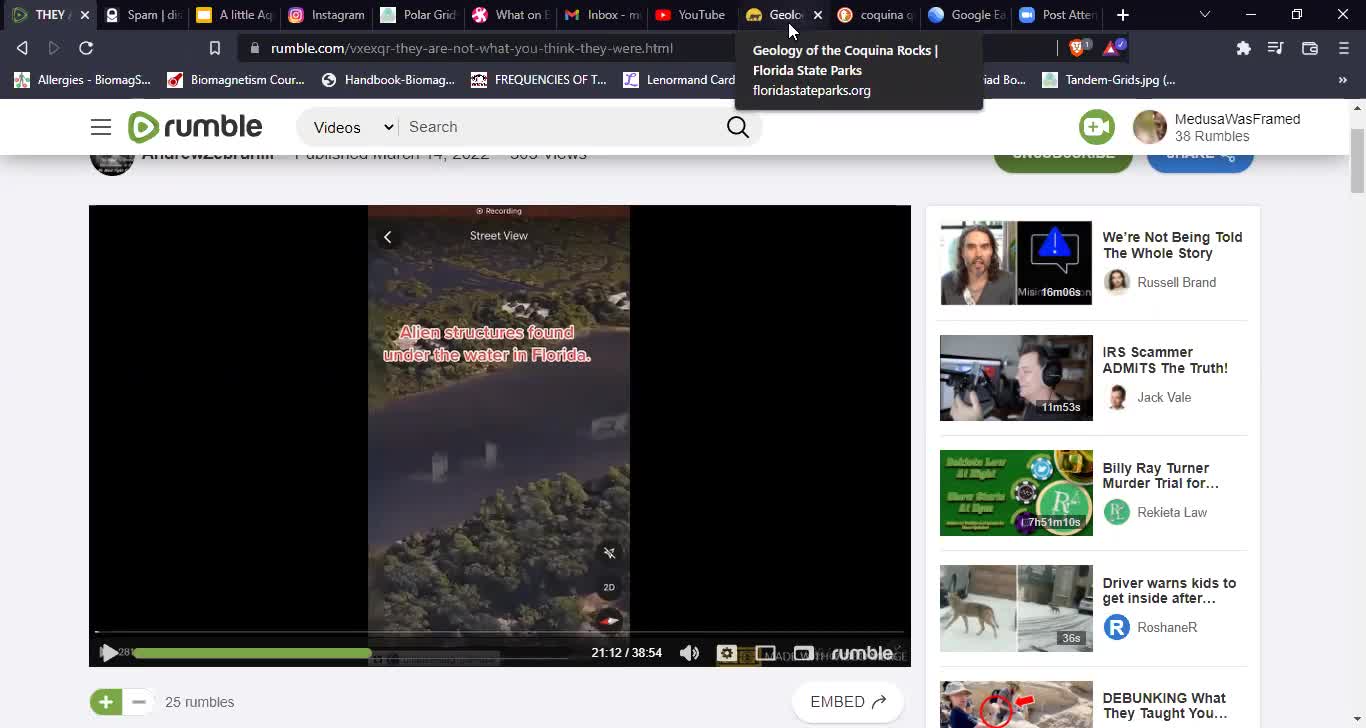Switch to the Google Earth tab

(x=966, y=15)
